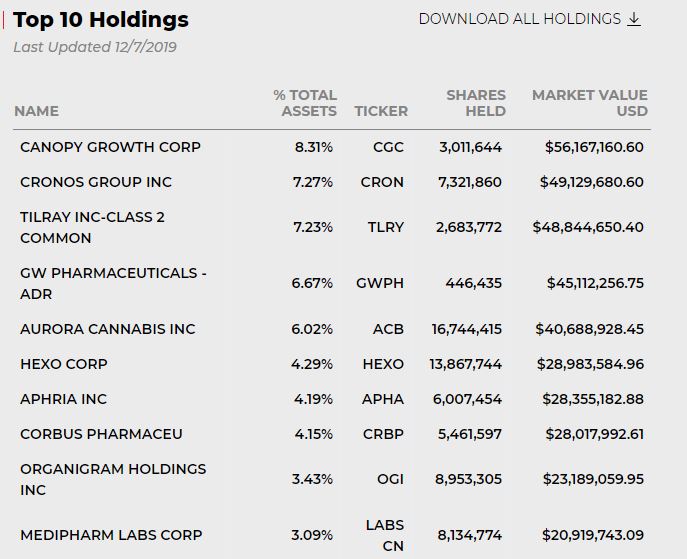The width and height of the screenshot is (687, 559).
Task: Click GW PHARMACEUTICALS - ADR name
Action: pyautogui.click(x=113, y=283)
